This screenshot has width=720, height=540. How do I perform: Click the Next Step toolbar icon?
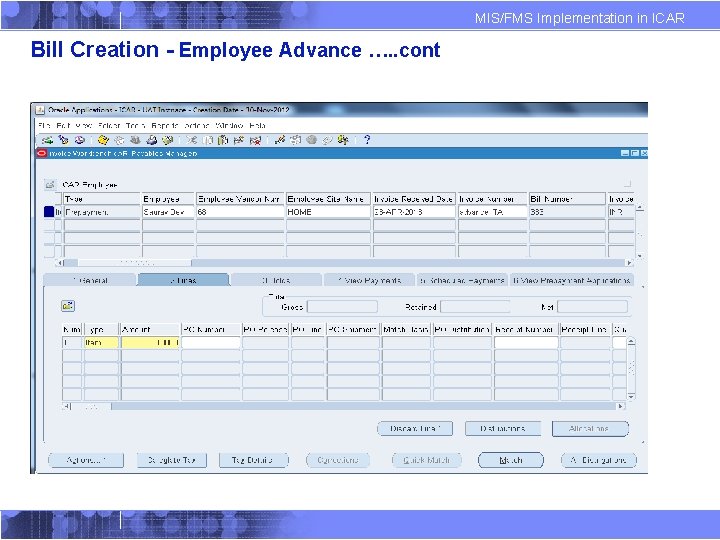tap(119, 140)
